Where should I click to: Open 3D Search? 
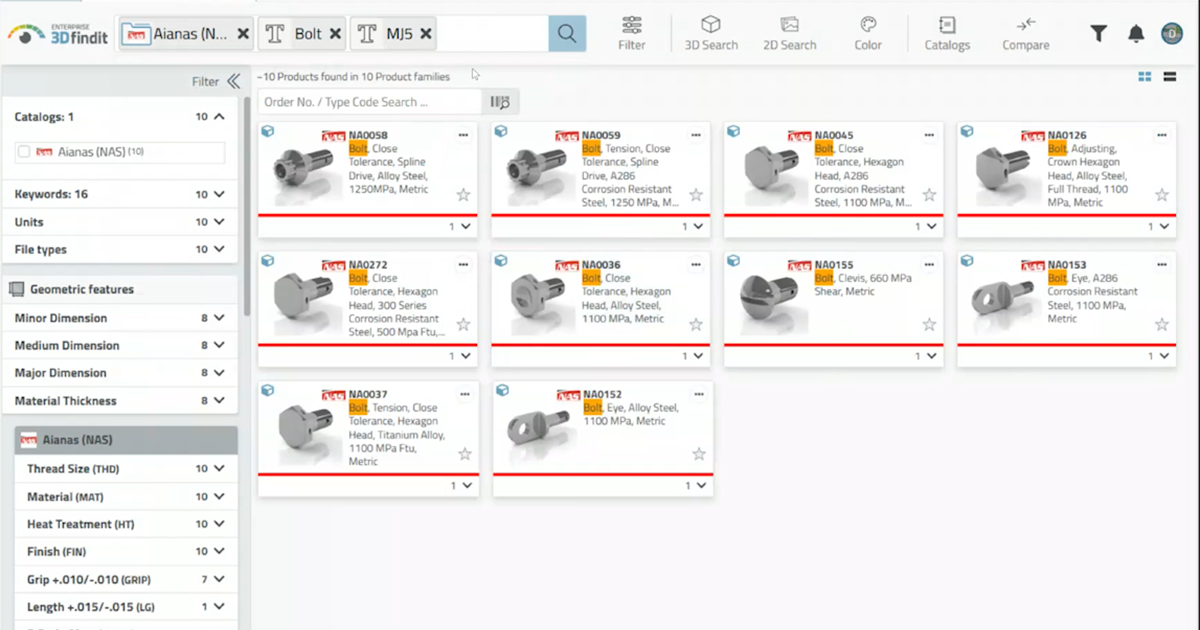(x=711, y=33)
